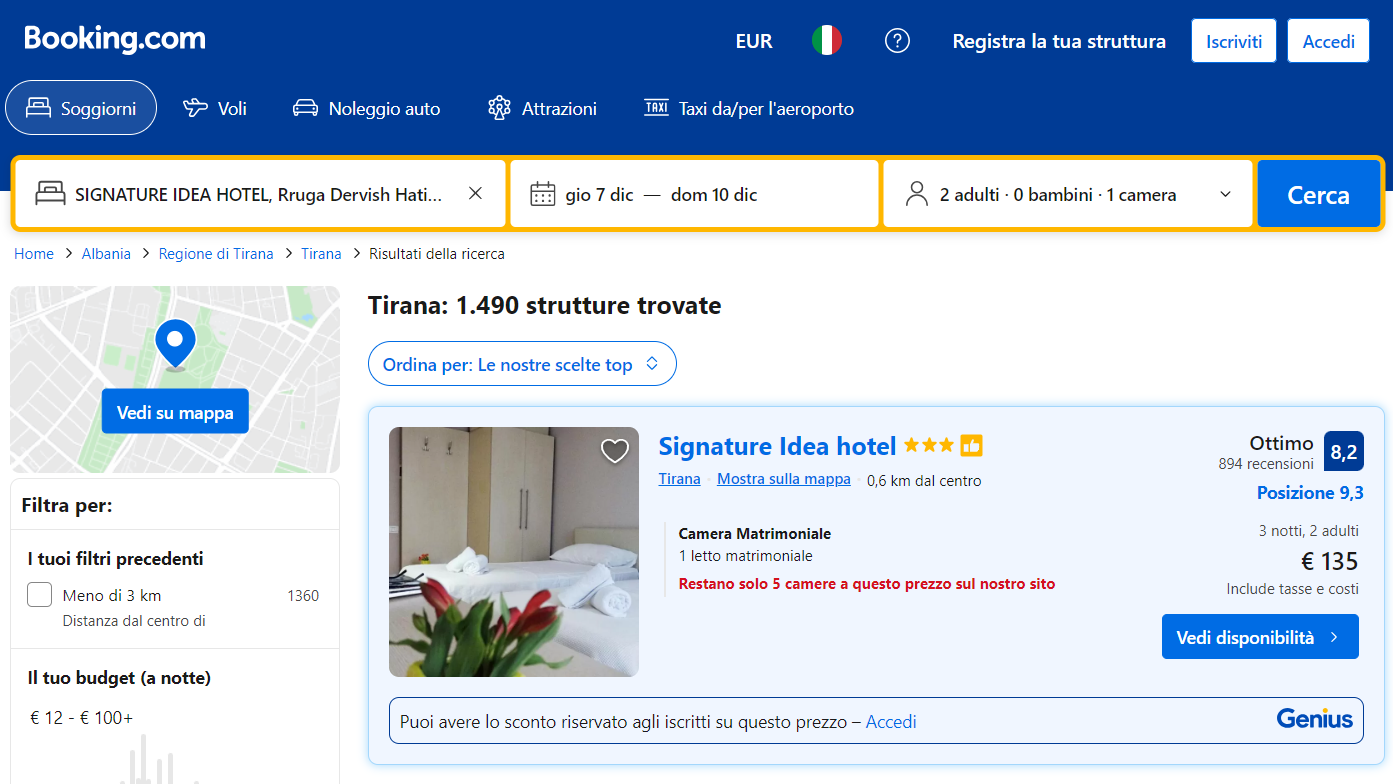Screen dimensions: 1393x784
Task: Click the map location pin marker
Action: point(176,343)
